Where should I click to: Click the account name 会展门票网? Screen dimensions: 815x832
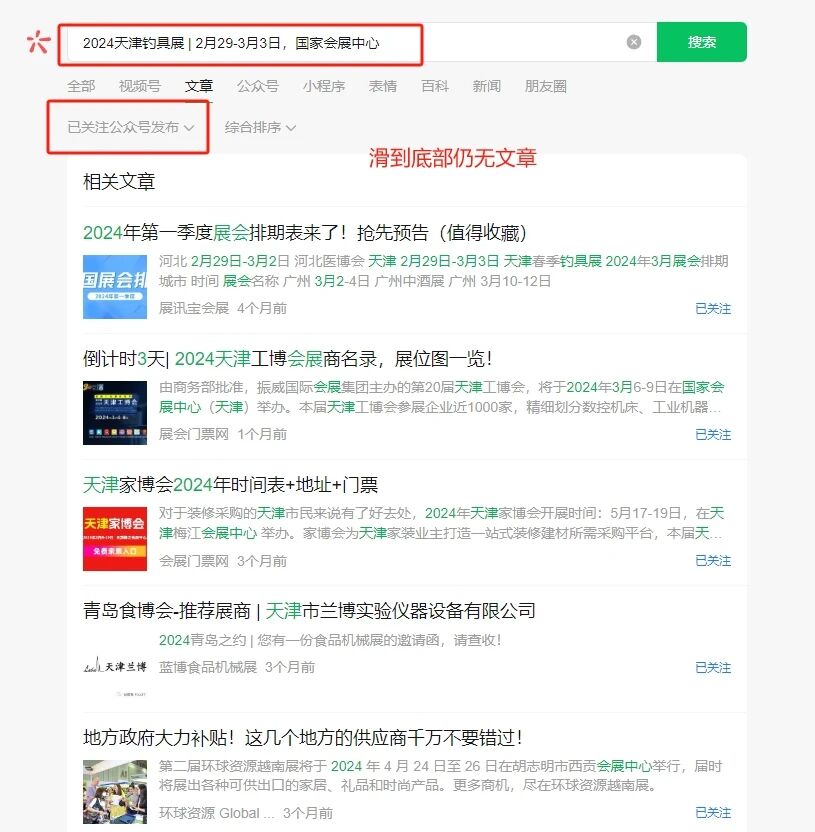(194, 561)
